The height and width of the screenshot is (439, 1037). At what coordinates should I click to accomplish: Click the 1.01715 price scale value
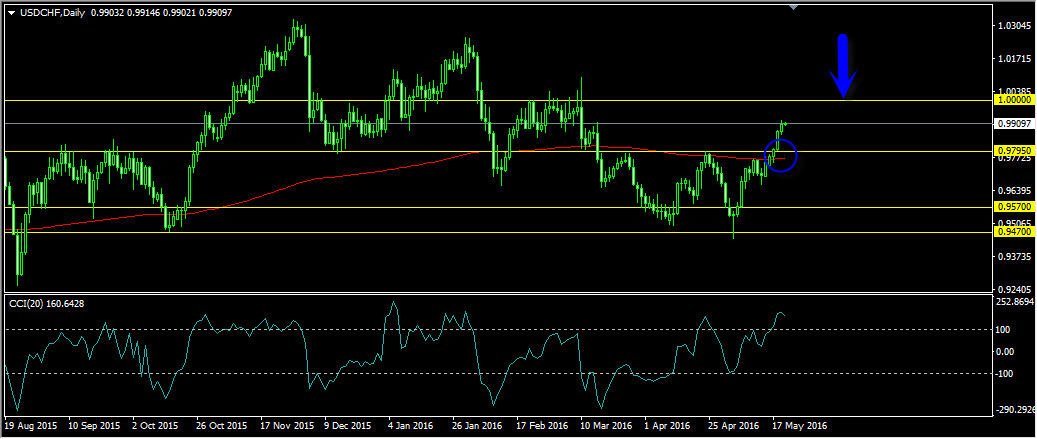tap(1015, 60)
